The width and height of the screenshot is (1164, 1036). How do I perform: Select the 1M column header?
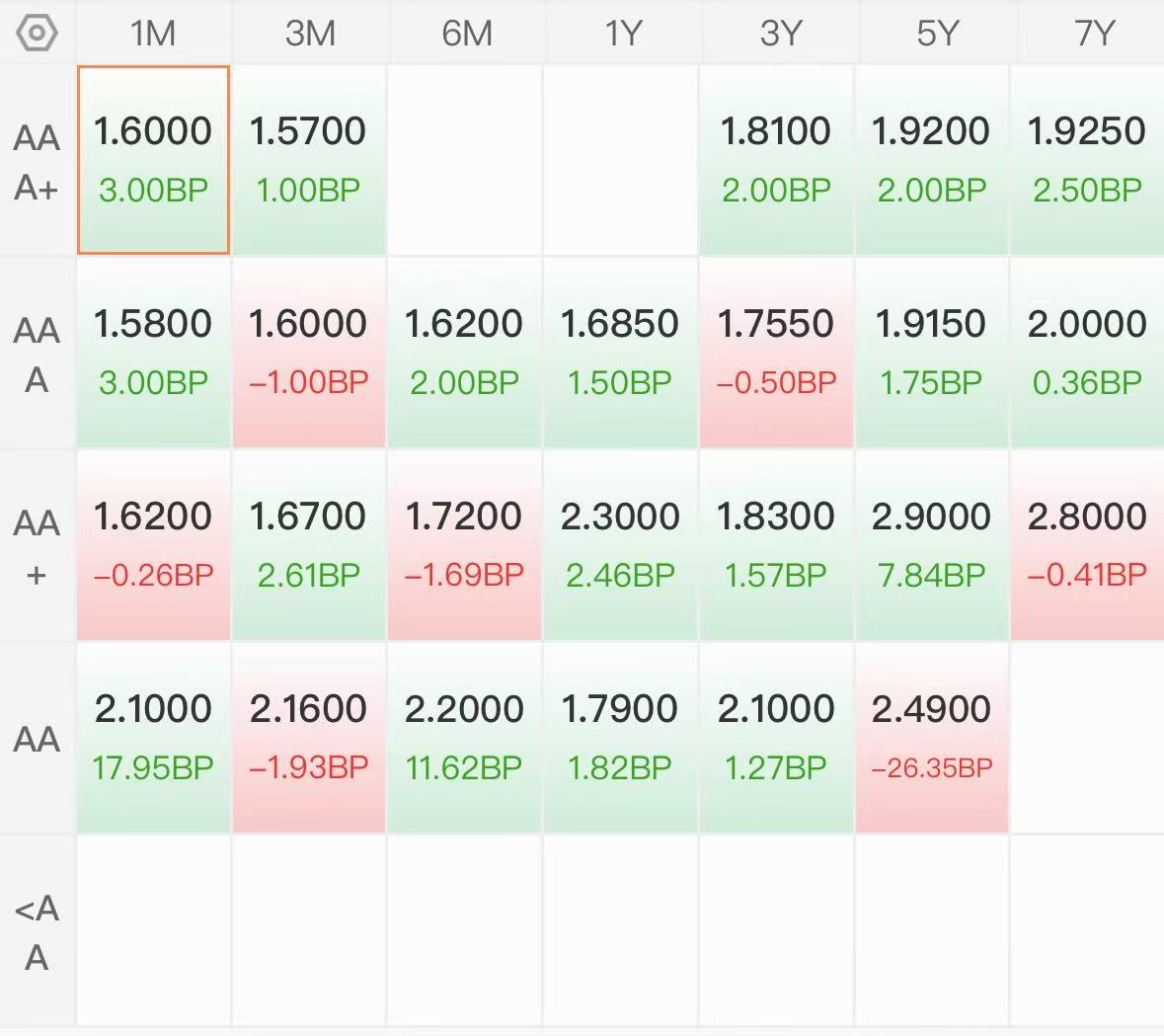coord(153,34)
